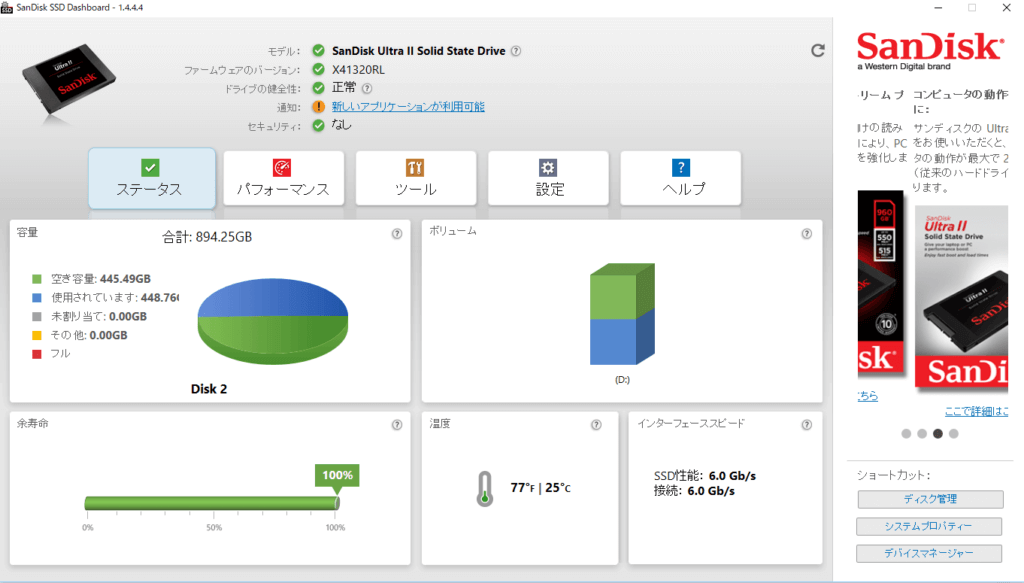The width and height of the screenshot is (1024, 583).
Task: Go to the 設定 tab
Action: [x=549, y=178]
